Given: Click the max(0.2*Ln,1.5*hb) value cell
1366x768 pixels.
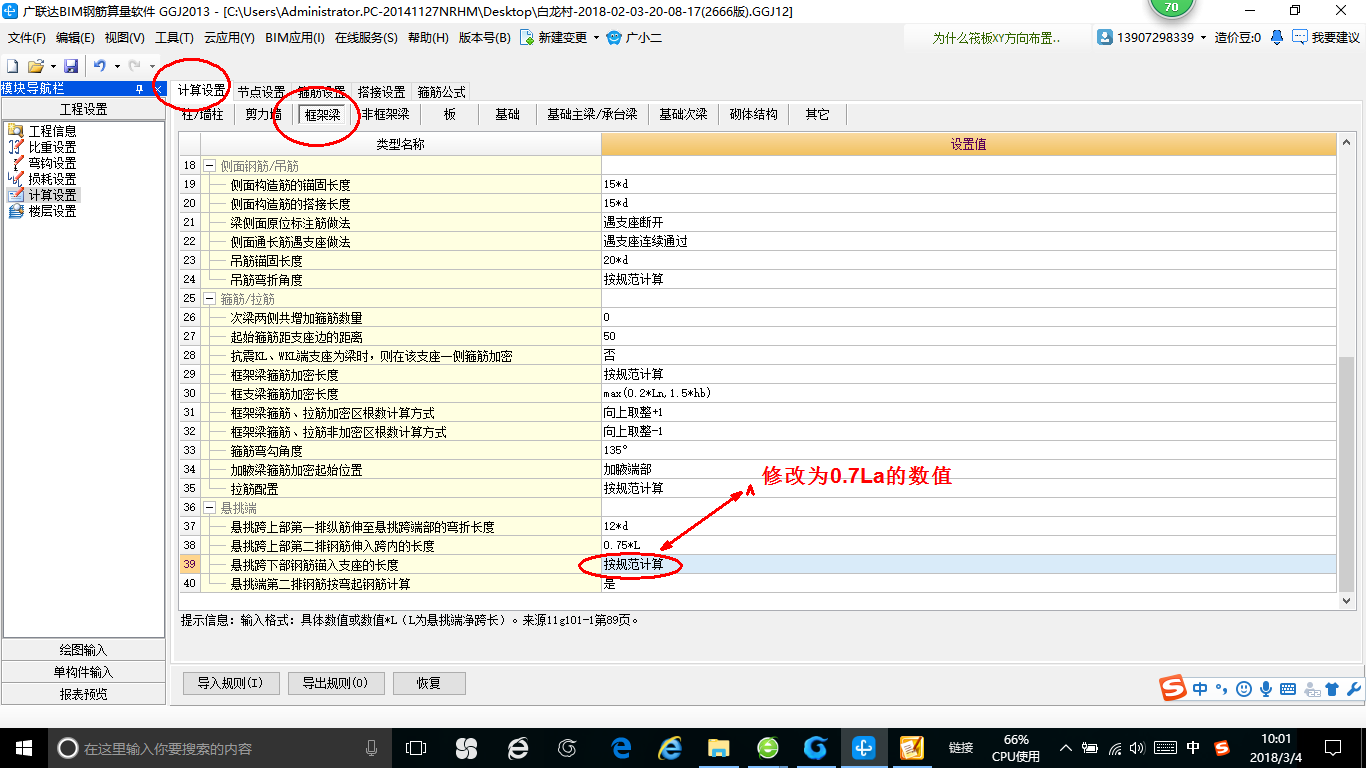Looking at the screenshot, I should click(968, 394).
